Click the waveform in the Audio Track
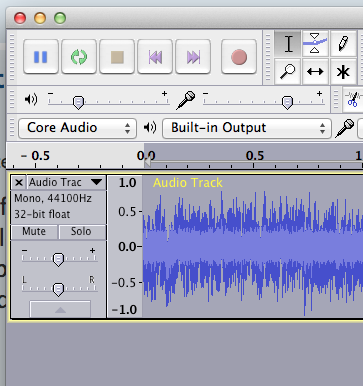Image resolution: width=363 pixels, height=386 pixels. coord(253,247)
